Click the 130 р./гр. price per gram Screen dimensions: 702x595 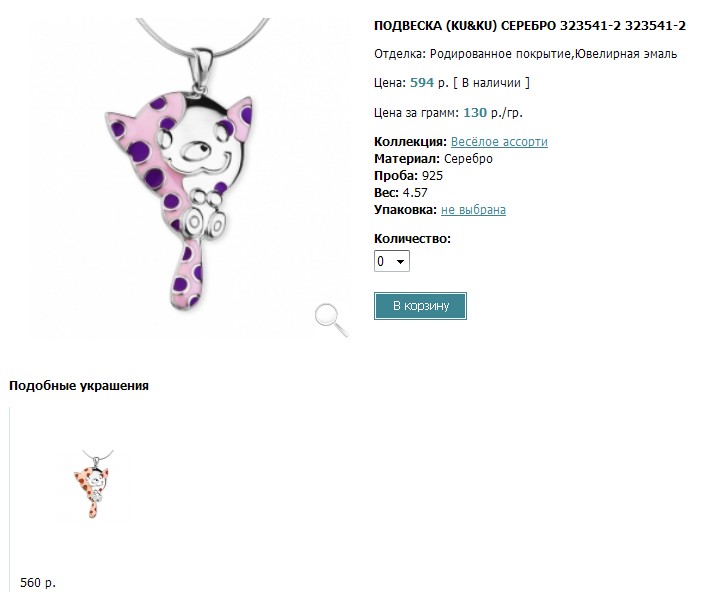(492, 112)
